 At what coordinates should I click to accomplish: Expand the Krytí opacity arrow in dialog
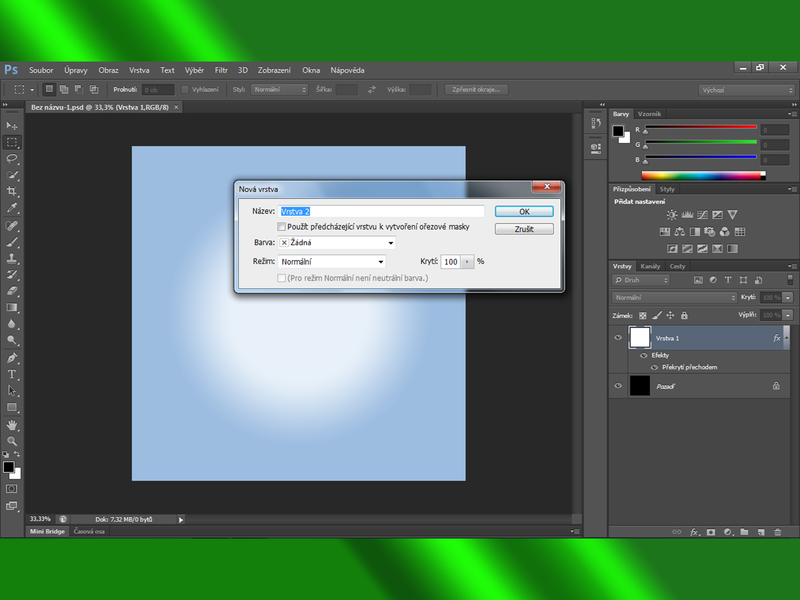pyautogui.click(x=466, y=261)
